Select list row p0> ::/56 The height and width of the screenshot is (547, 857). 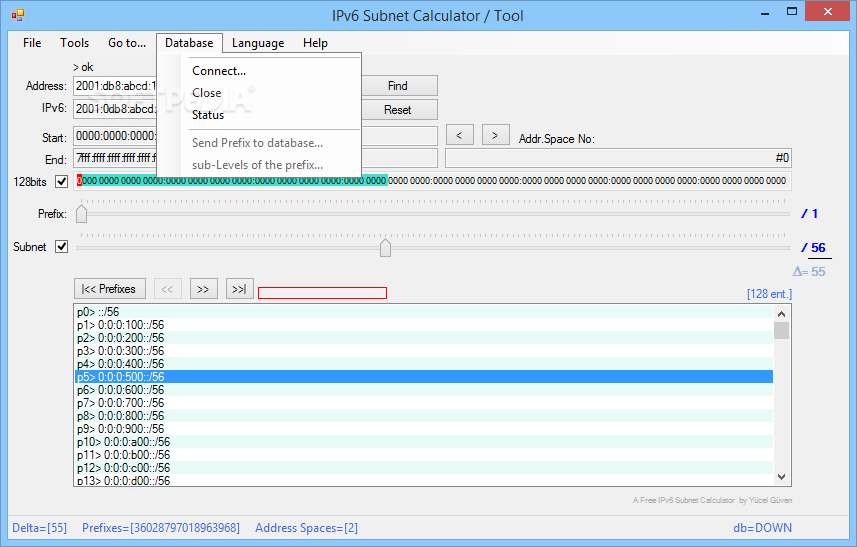coord(424,312)
